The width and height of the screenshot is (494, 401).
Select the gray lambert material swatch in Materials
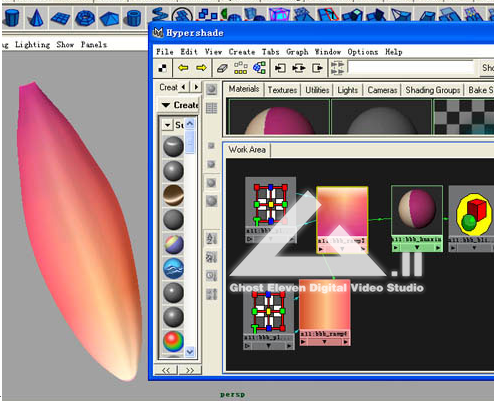[381, 117]
